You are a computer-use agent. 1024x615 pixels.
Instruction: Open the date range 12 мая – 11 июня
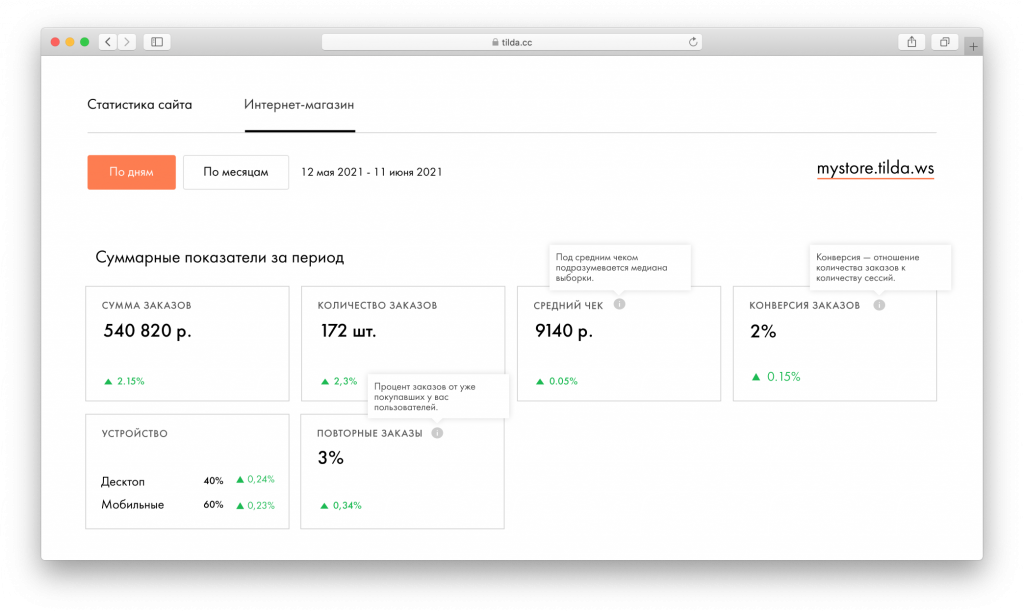[371, 172]
